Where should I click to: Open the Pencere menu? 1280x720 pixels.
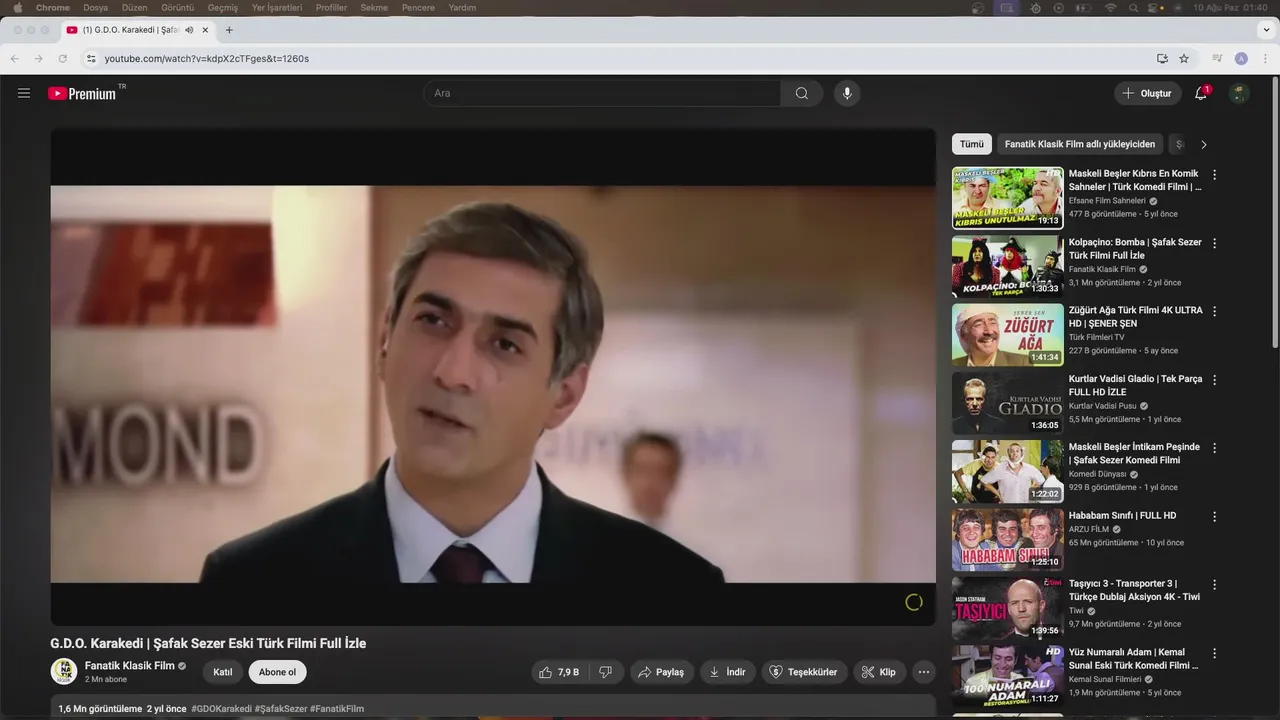[x=418, y=7]
